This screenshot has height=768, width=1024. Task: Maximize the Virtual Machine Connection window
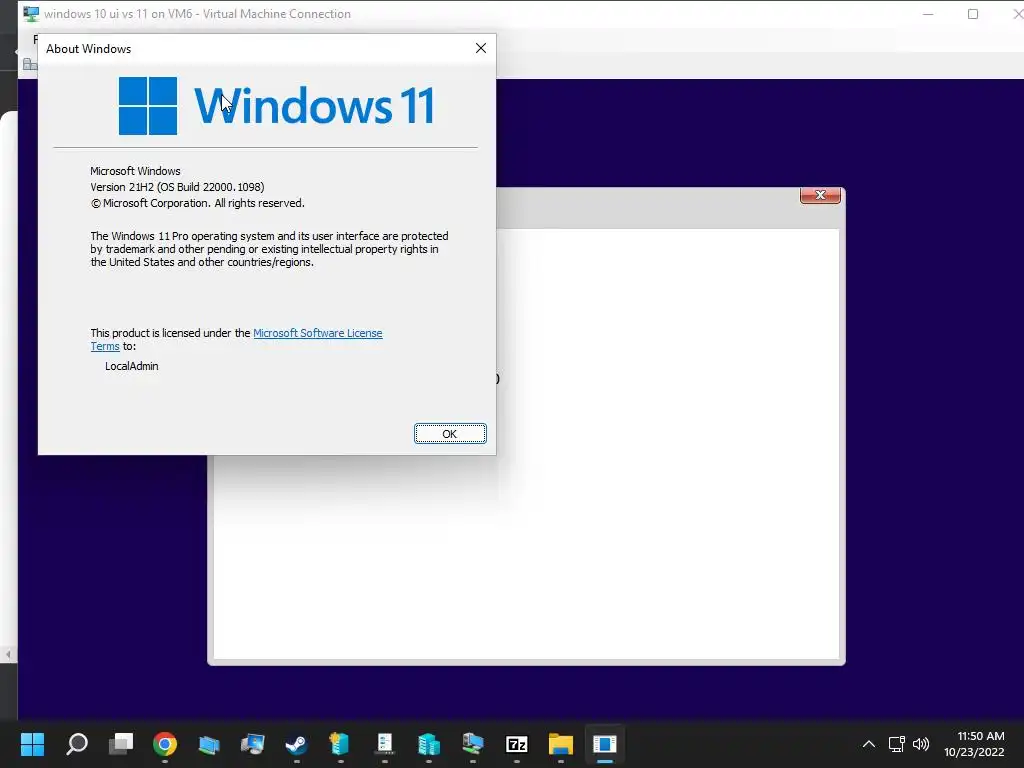point(972,14)
